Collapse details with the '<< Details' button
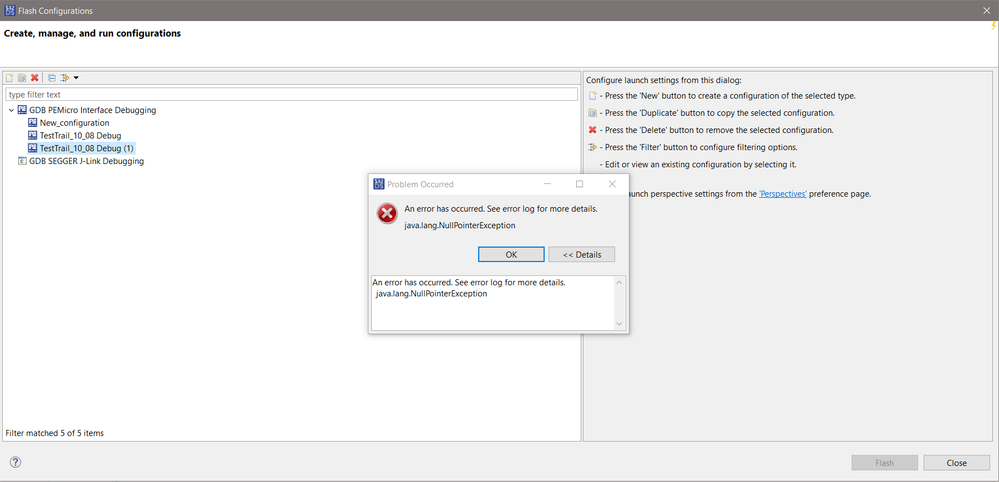999x482 pixels. [582, 254]
